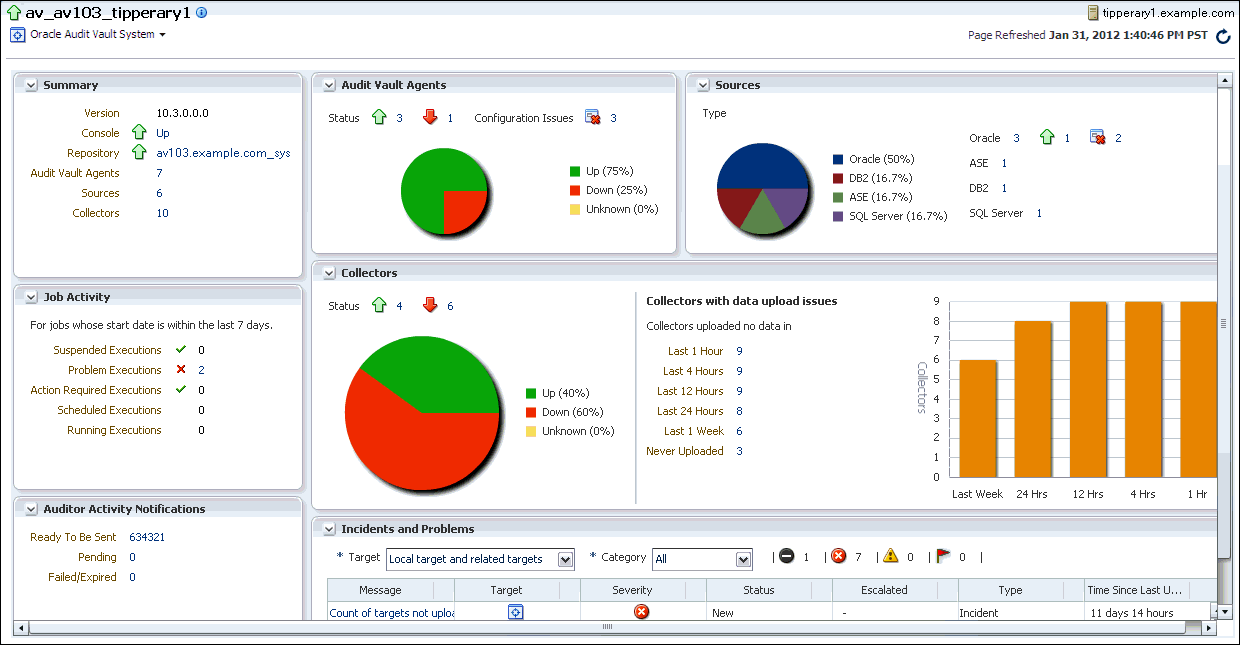This screenshot has width=1240, height=645.
Task: Click the horizontal scrollbar thumb at bottom
Action: tap(607, 627)
